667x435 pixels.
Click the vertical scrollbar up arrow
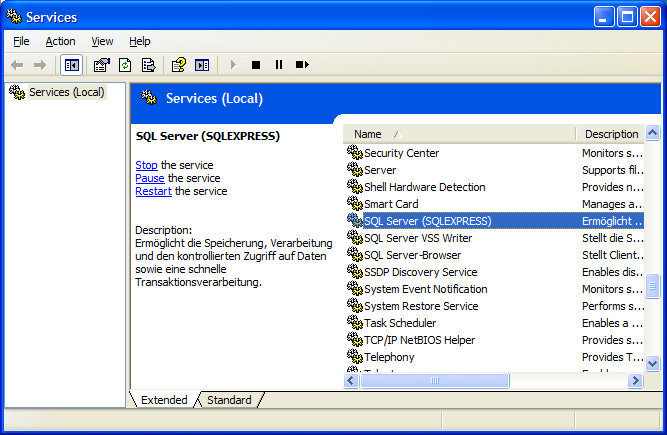[x=653, y=133]
